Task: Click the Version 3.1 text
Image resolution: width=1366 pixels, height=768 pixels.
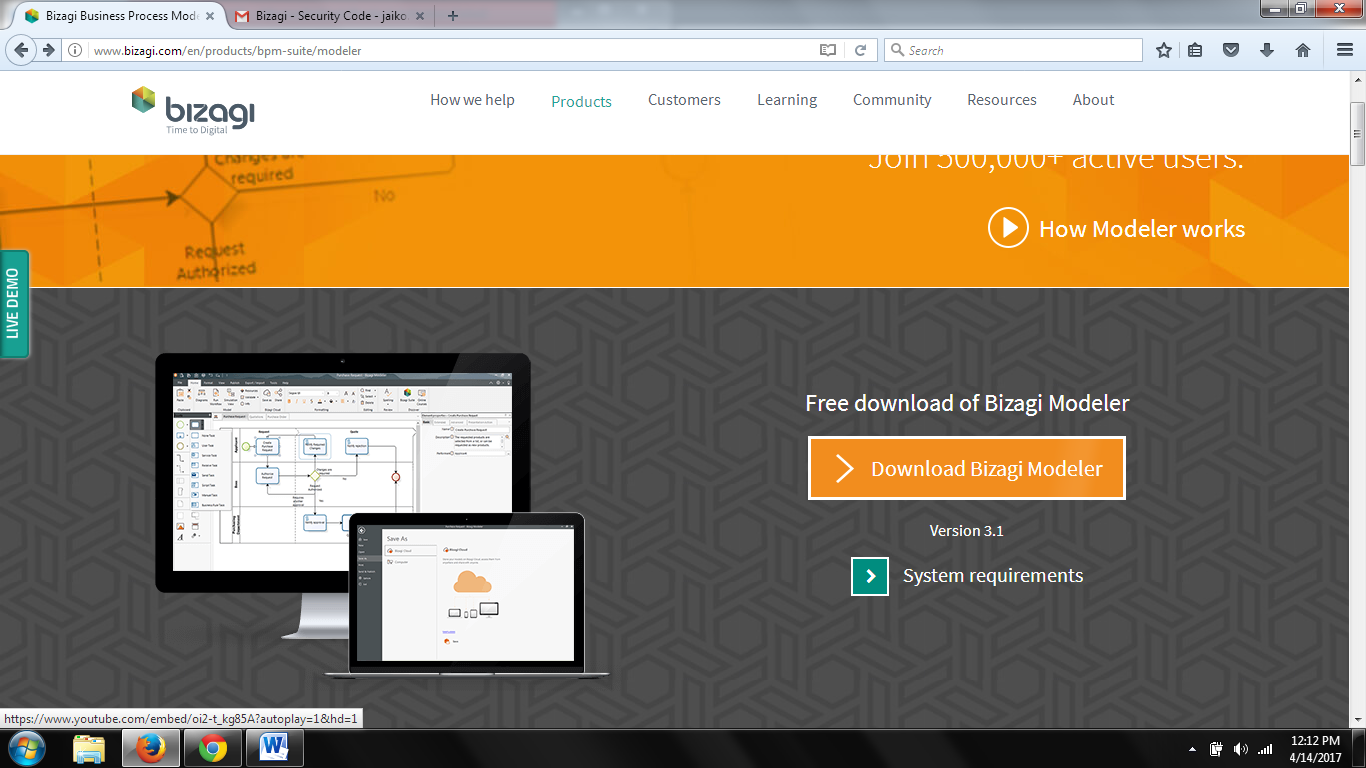Action: coord(967,531)
